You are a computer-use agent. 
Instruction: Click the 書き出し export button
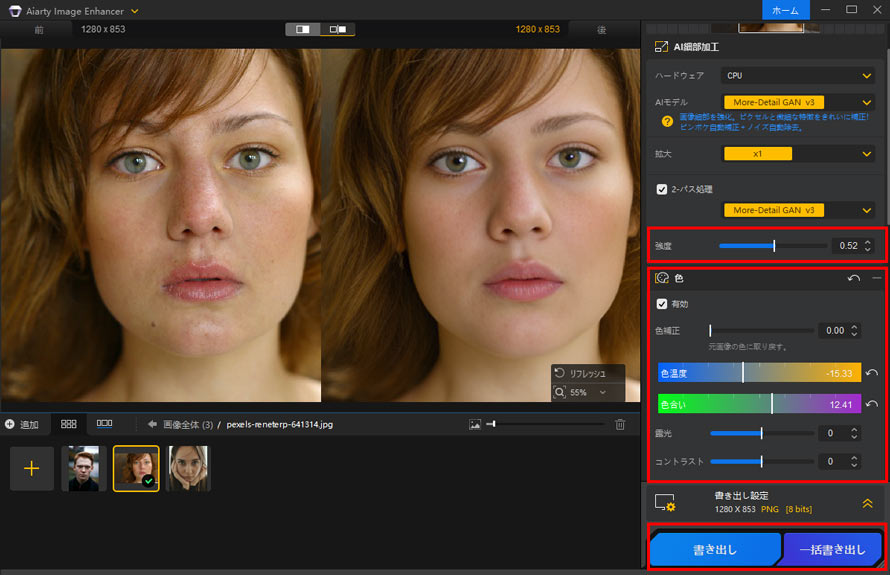[x=715, y=549]
